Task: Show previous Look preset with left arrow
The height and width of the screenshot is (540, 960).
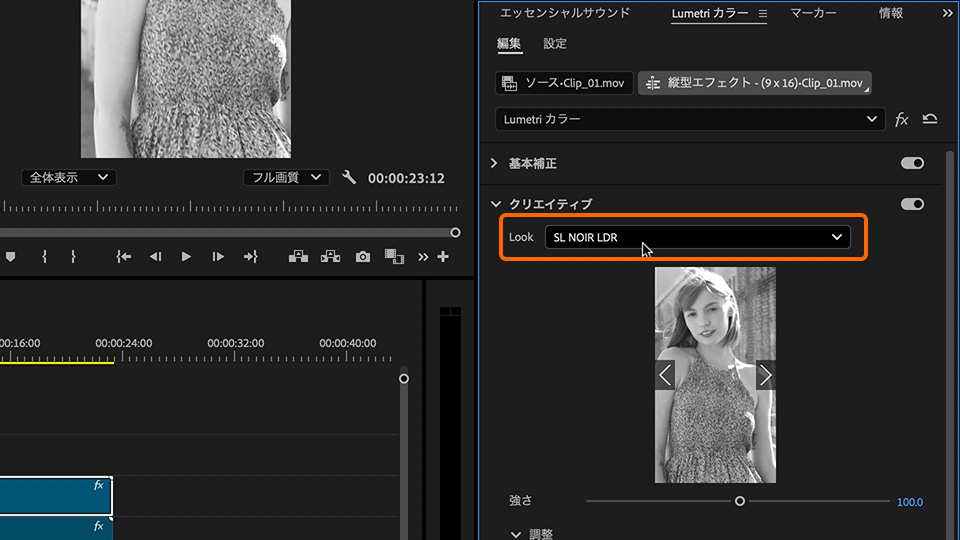Action: pos(665,375)
